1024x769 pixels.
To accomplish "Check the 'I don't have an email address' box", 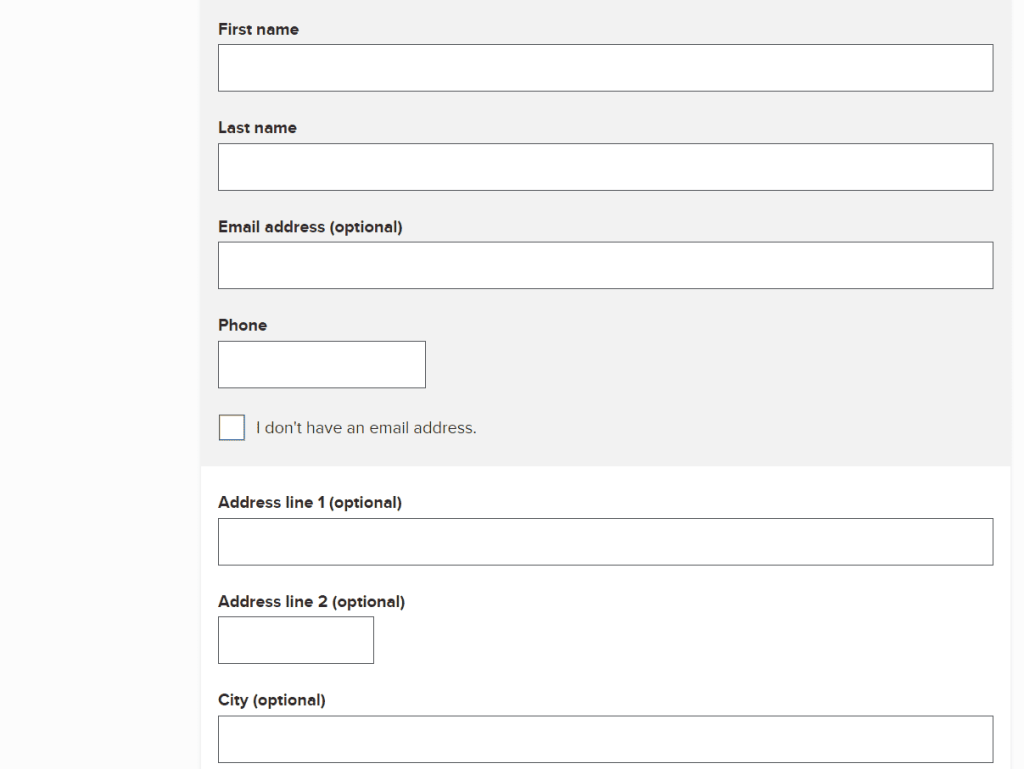I will 231,427.
